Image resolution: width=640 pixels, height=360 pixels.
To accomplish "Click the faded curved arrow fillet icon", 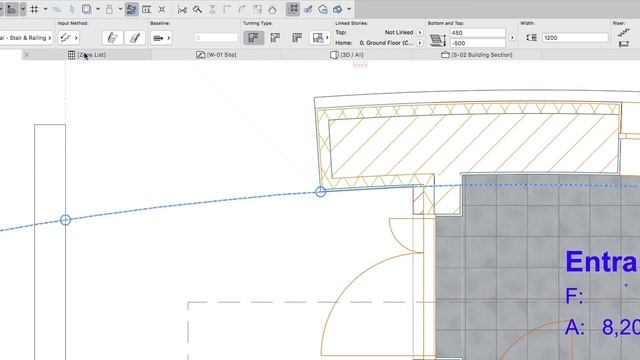I will [x=242, y=9].
